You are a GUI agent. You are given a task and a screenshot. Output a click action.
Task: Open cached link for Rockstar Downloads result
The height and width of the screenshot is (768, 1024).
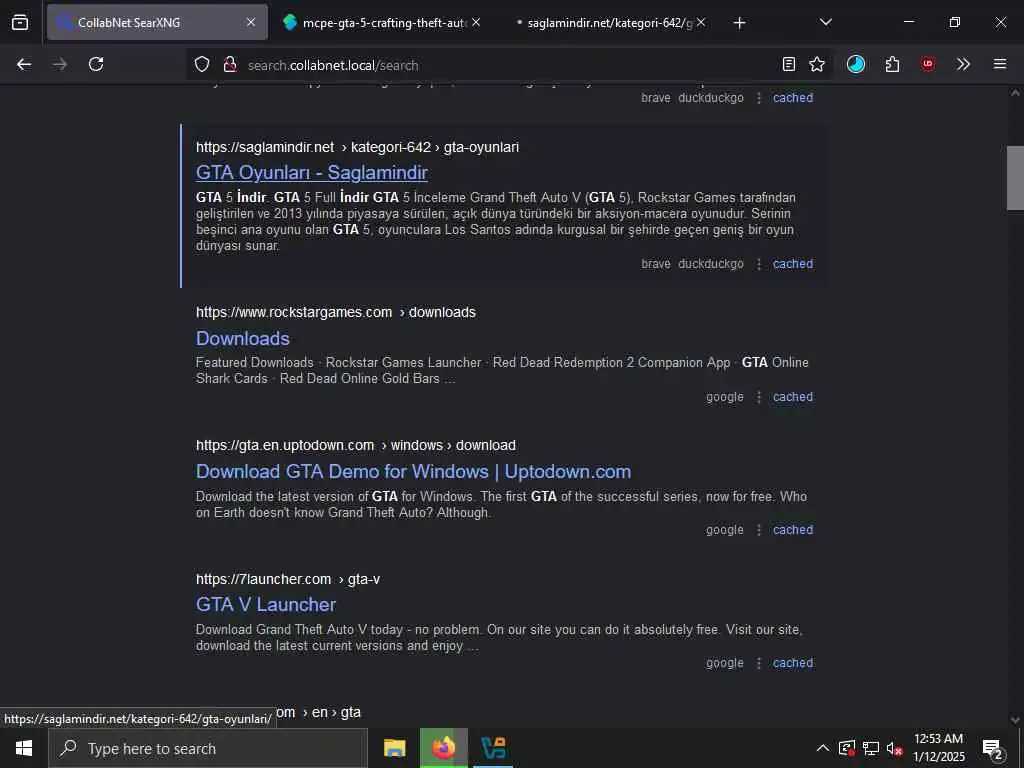[793, 397]
